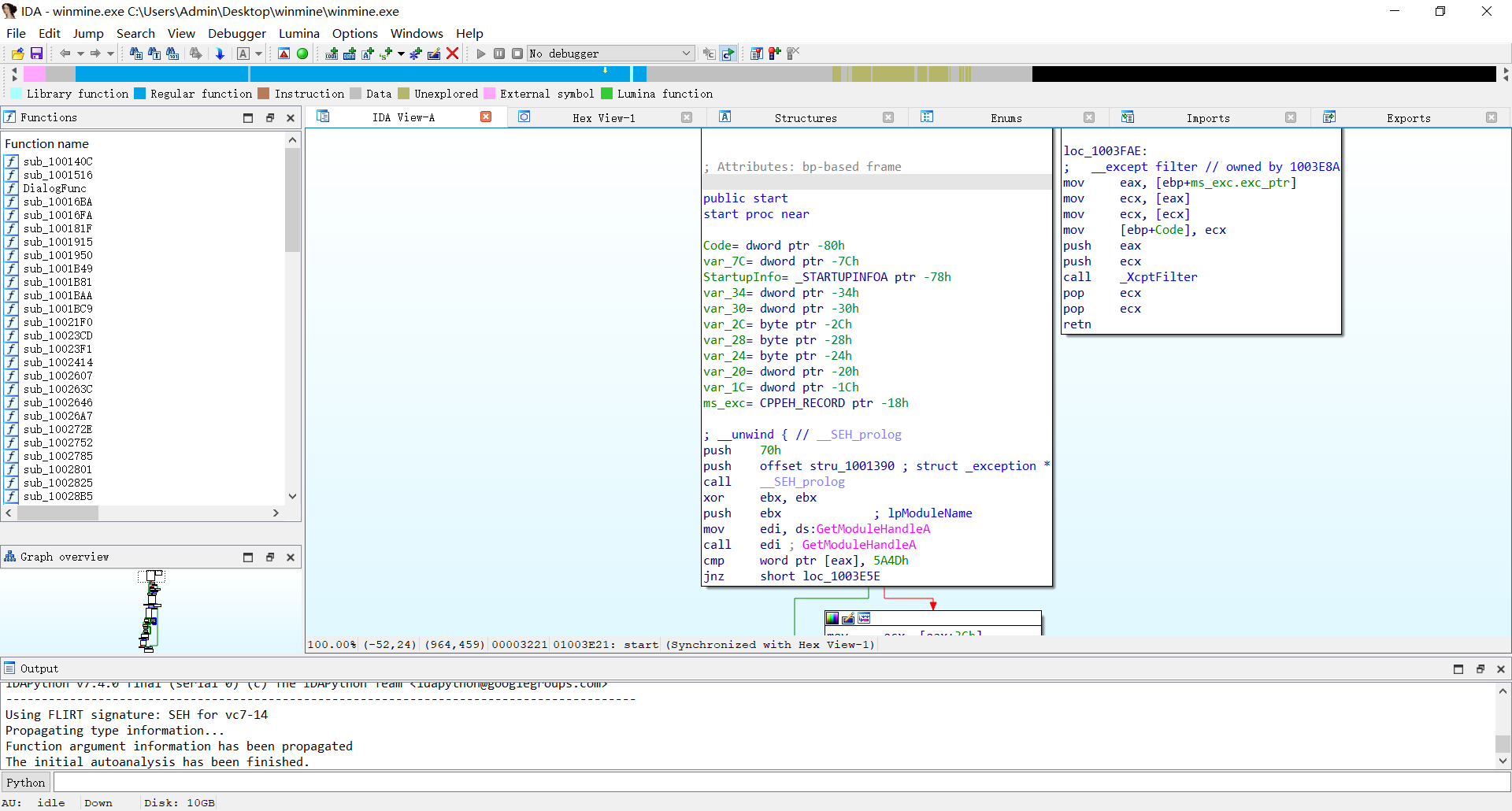Switch to the Imports tab
The image size is (1512, 811).
pos(1208,117)
